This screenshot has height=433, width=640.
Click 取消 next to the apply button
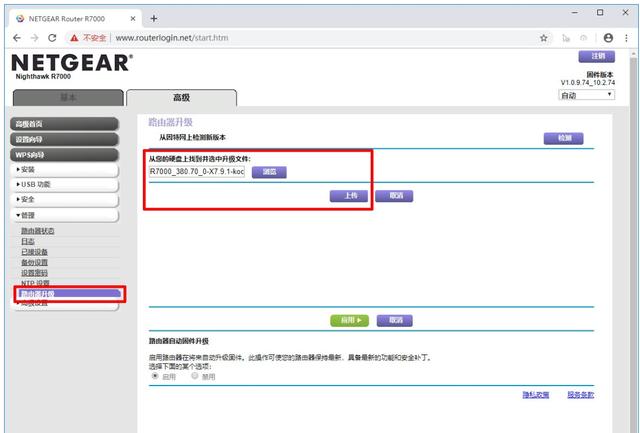pyautogui.click(x=394, y=320)
